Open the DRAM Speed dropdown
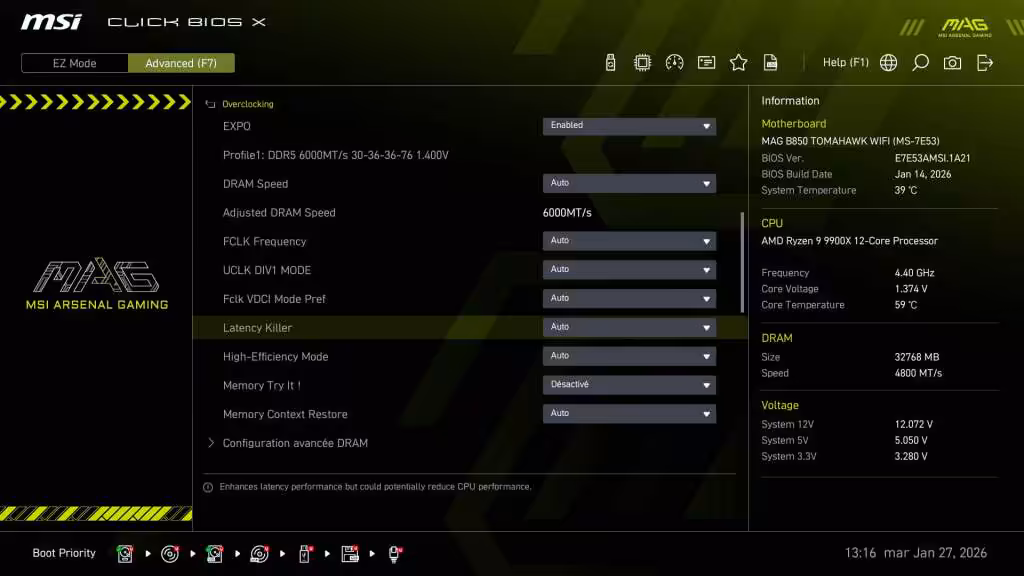This screenshot has width=1024, height=576. coord(629,183)
